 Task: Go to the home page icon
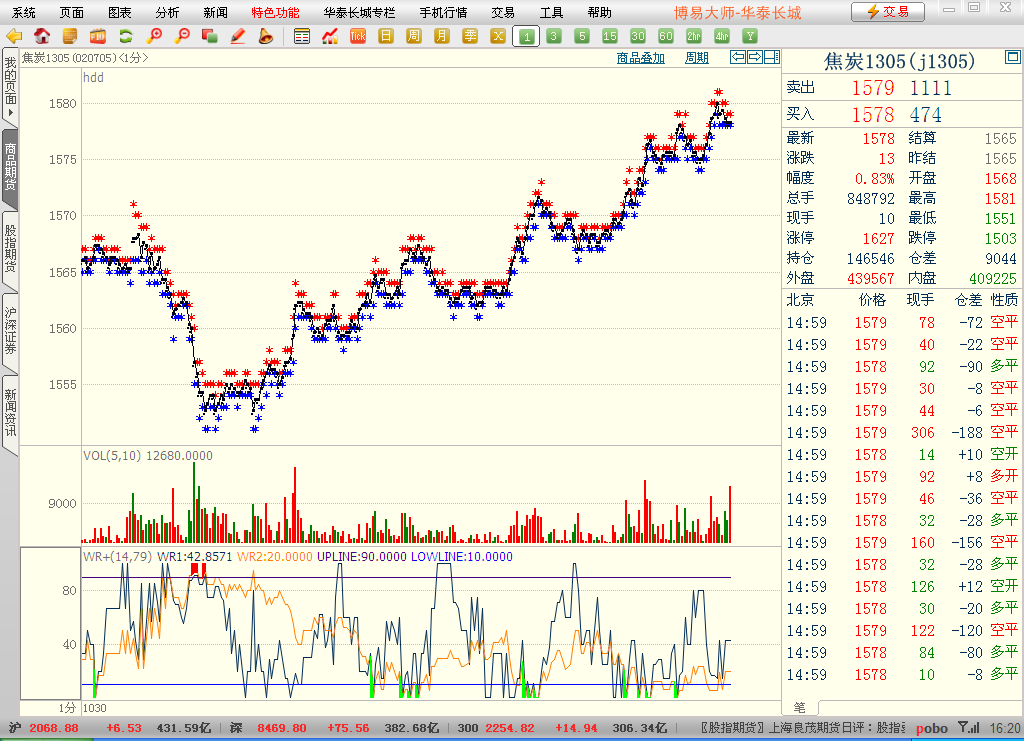(42, 36)
